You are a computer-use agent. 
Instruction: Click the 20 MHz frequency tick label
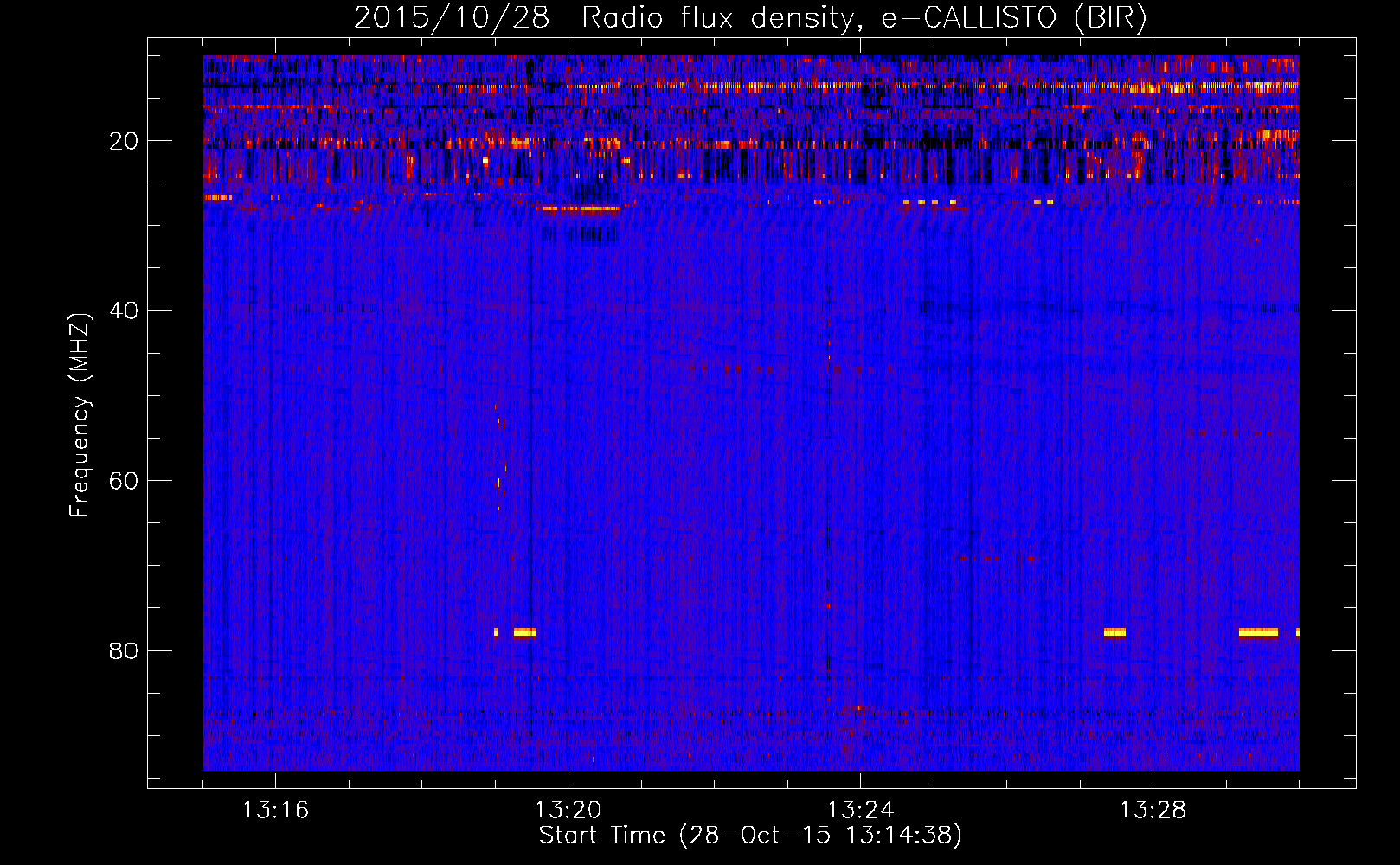pos(124,141)
